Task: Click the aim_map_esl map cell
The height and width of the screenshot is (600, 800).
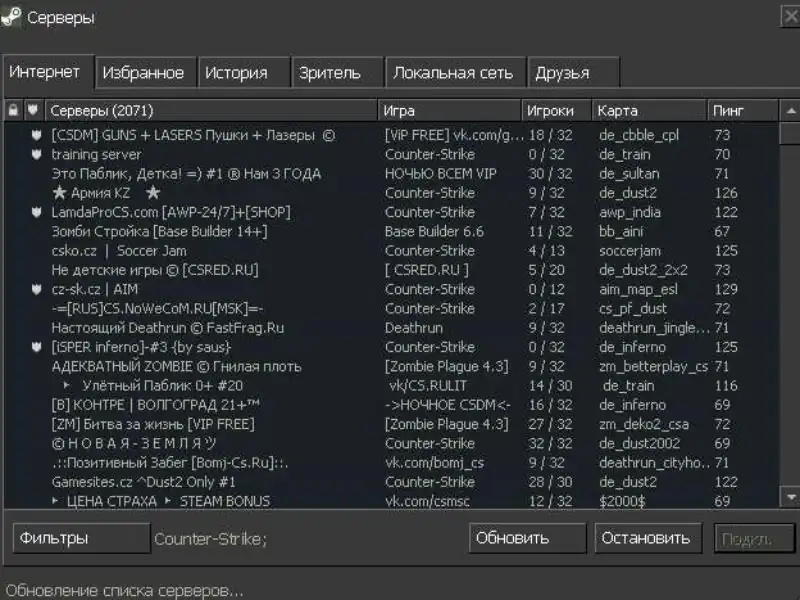Action: pos(638,290)
